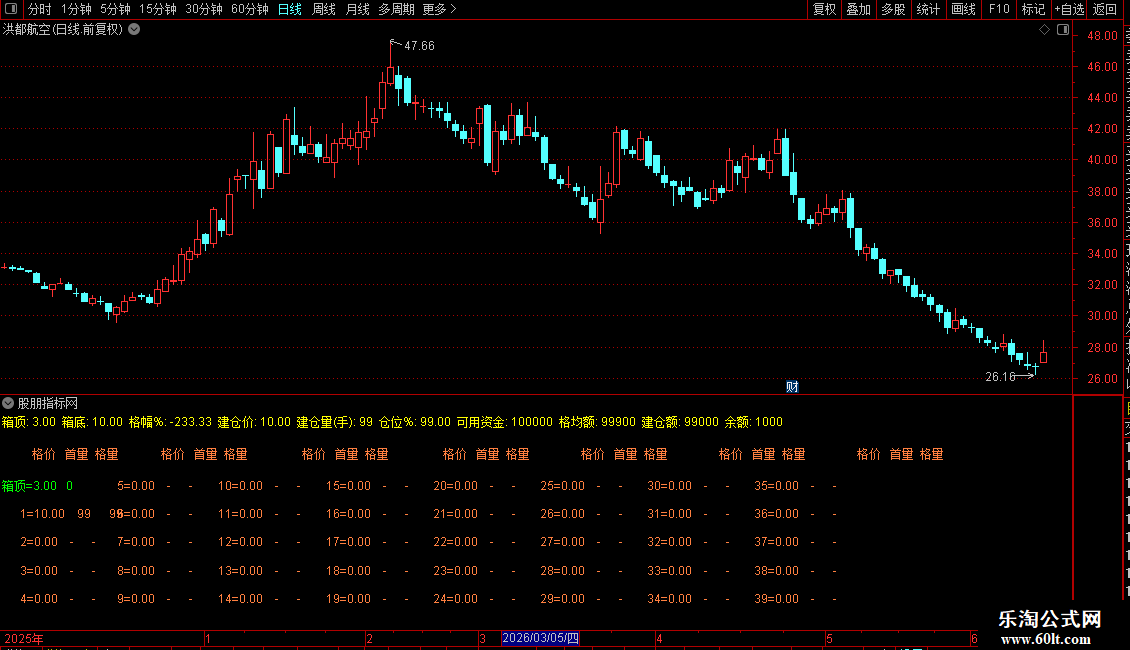Image resolution: width=1130 pixels, height=650 pixels.
Task: Select the 15分钟 period tab
Action: click(158, 9)
